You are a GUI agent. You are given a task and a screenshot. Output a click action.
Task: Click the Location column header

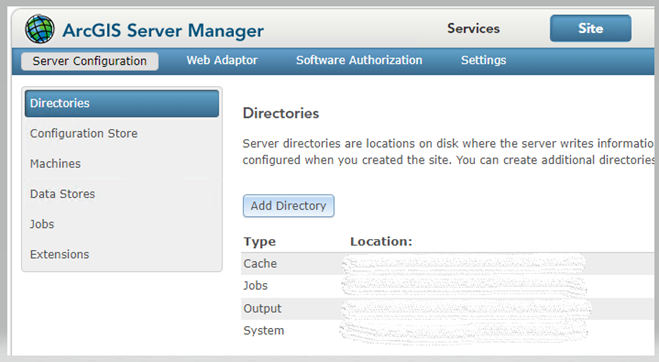click(x=381, y=242)
